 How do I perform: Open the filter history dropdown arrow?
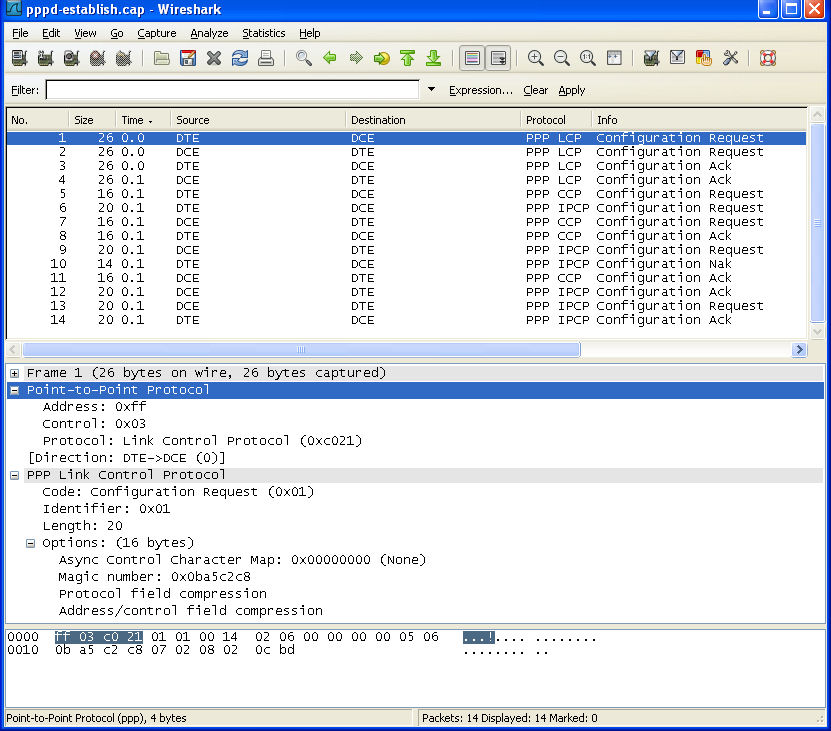431,90
